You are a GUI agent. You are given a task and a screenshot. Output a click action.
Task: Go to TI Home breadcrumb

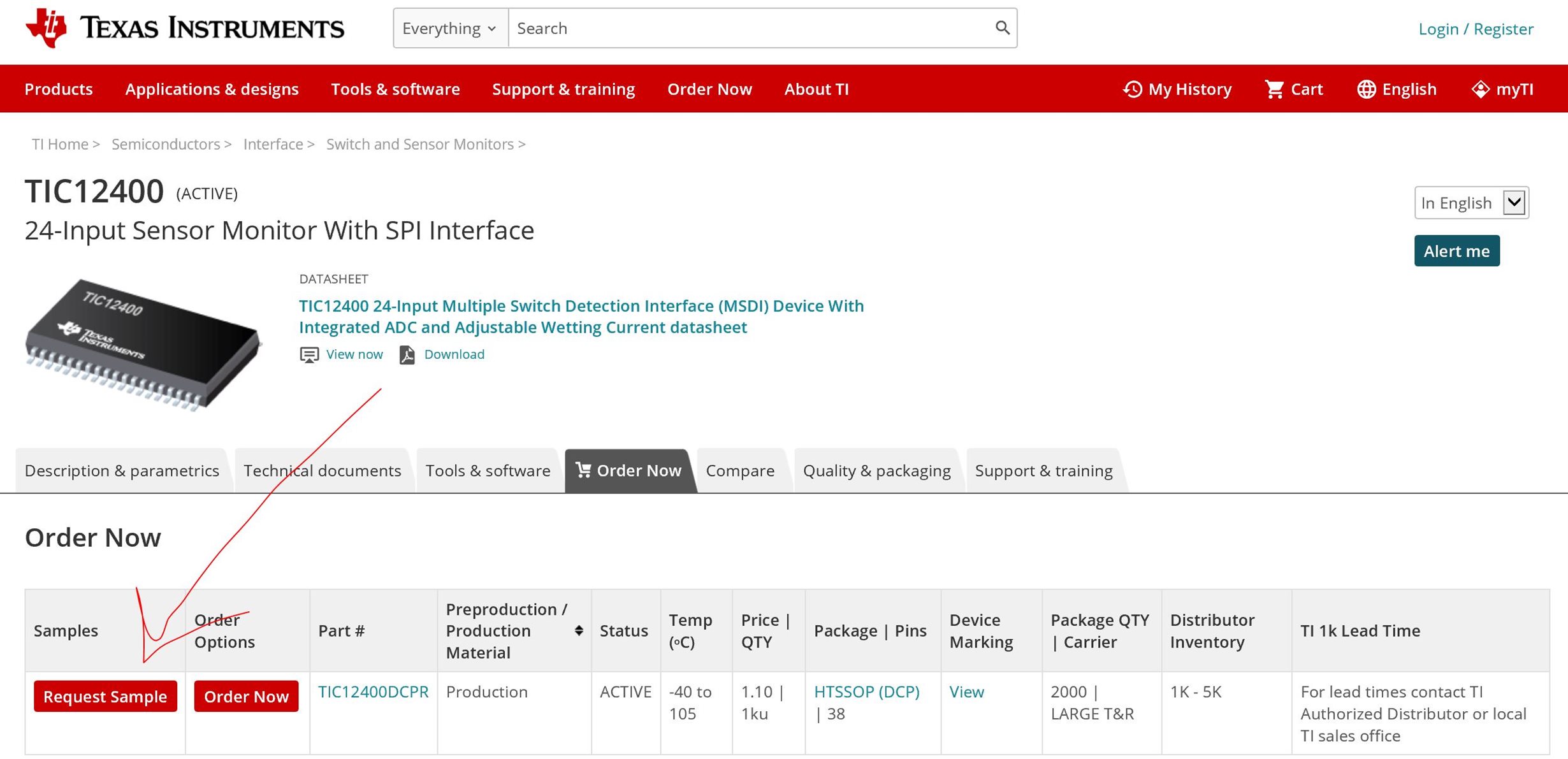60,145
